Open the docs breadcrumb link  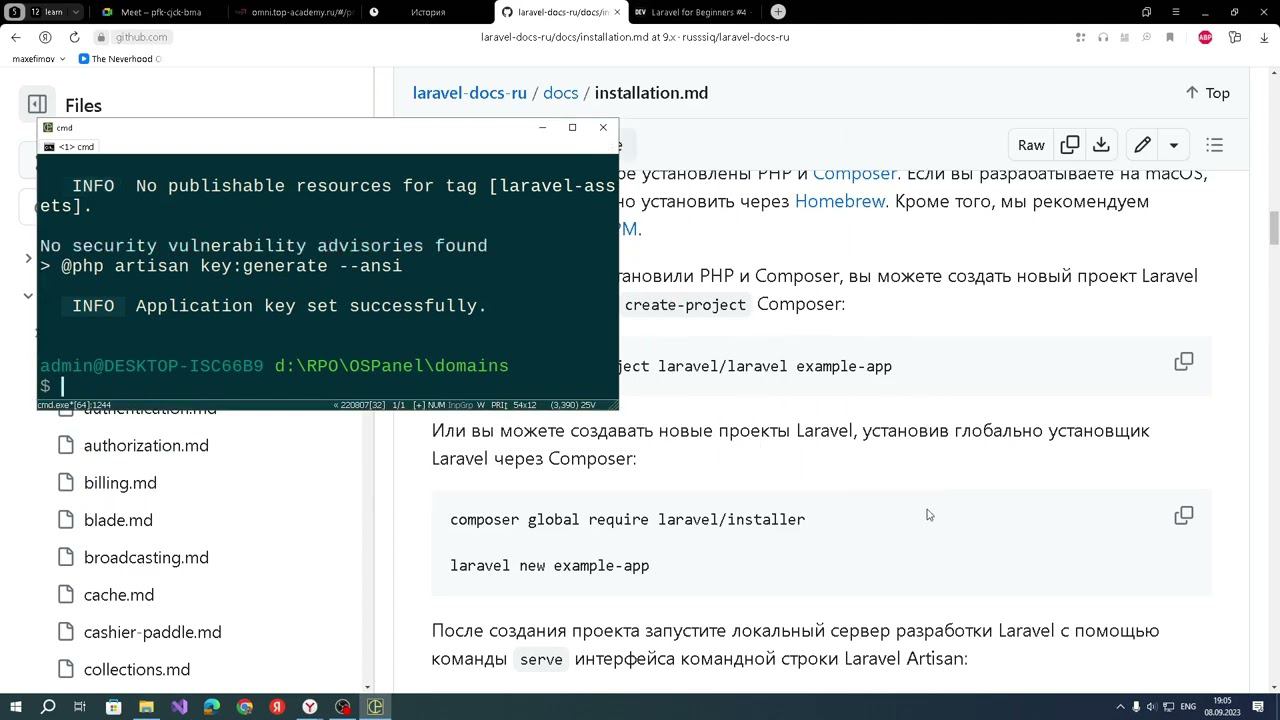pyautogui.click(x=560, y=93)
